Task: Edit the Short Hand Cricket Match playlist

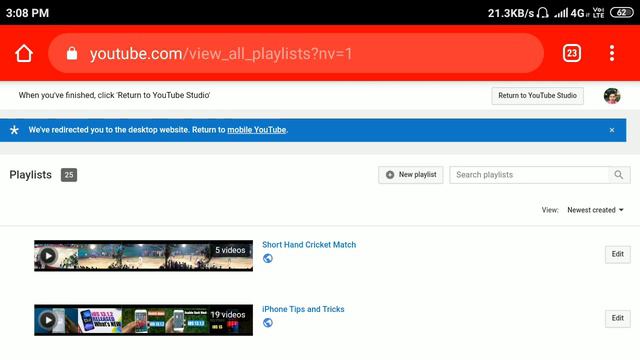Action: point(618,254)
